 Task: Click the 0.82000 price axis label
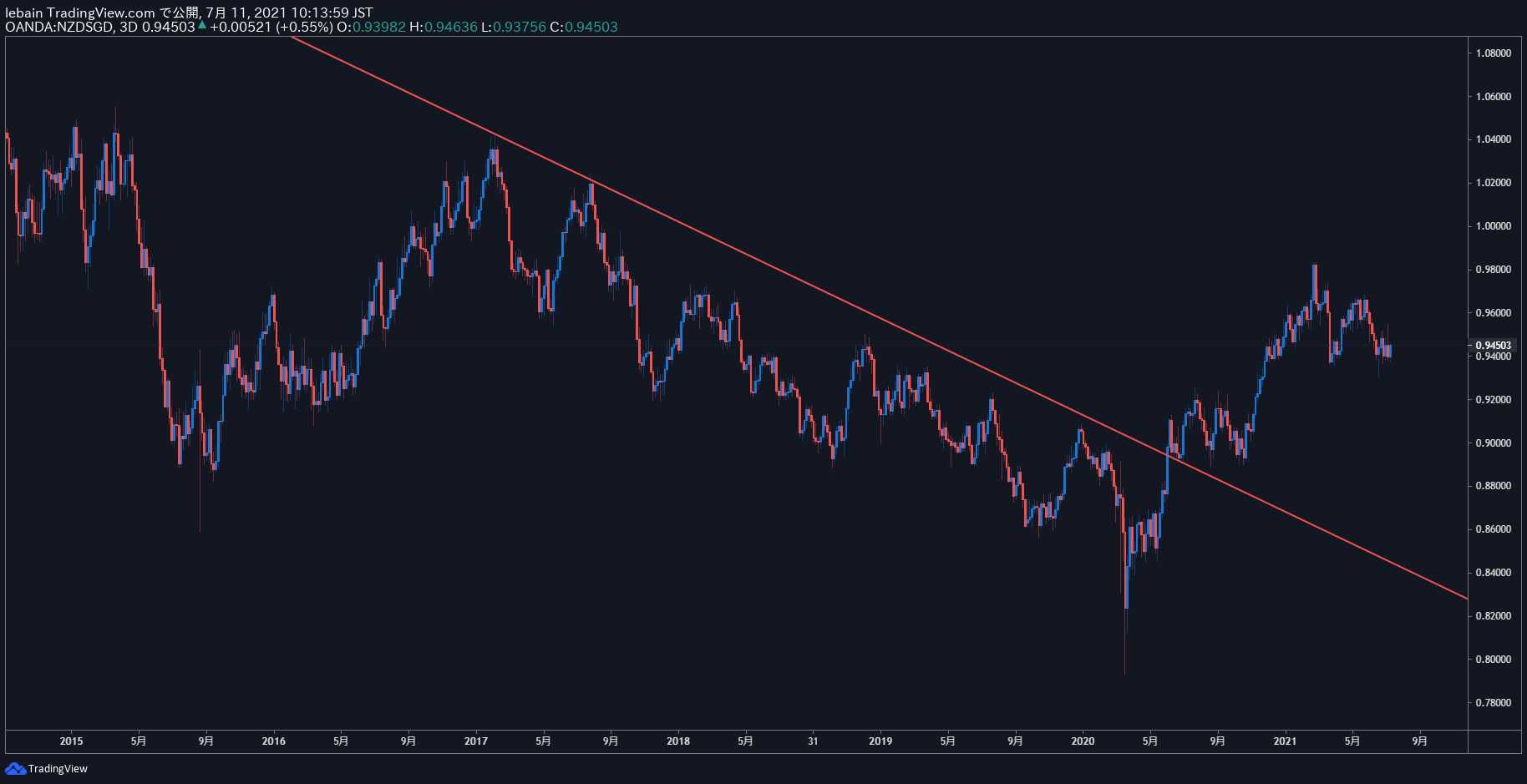(1494, 616)
